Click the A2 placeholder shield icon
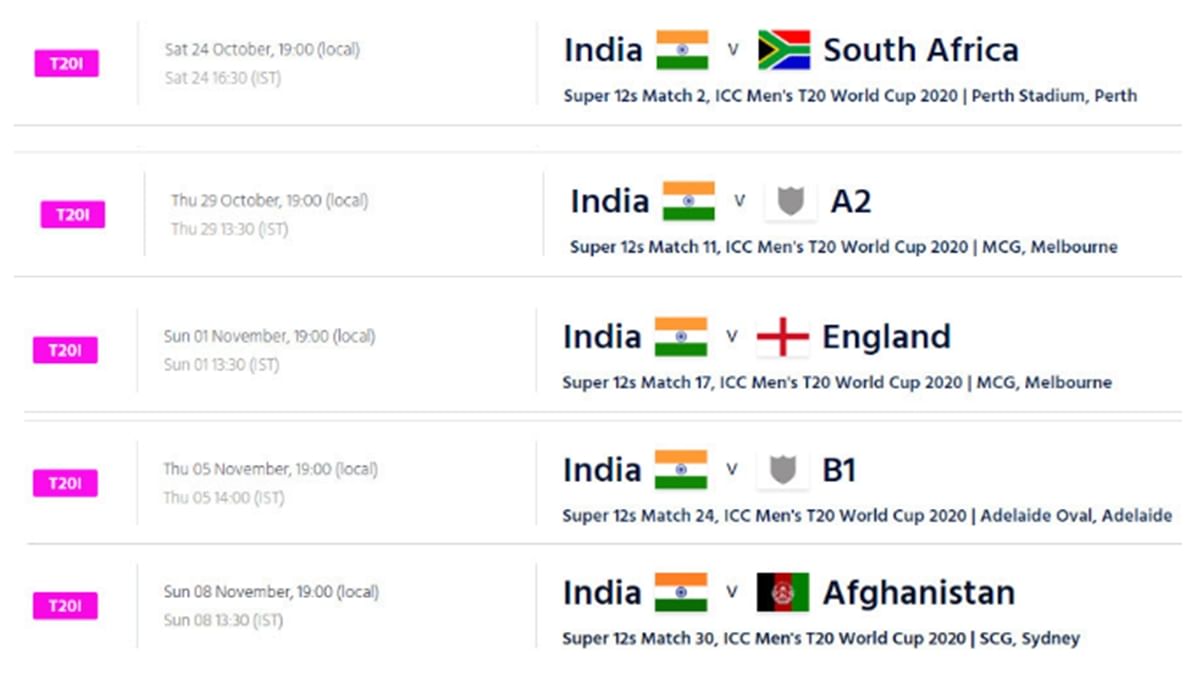This screenshot has height=698, width=1200. (x=790, y=201)
